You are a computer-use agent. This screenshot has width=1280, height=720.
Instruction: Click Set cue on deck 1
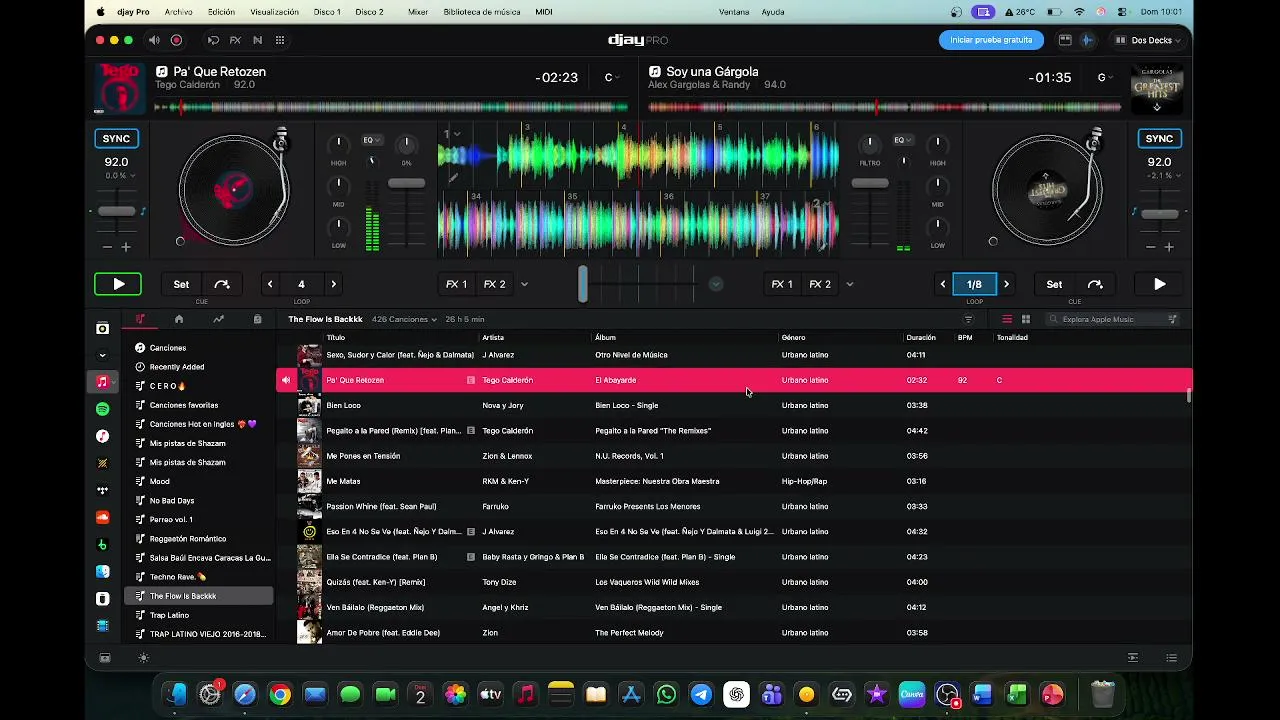point(181,284)
